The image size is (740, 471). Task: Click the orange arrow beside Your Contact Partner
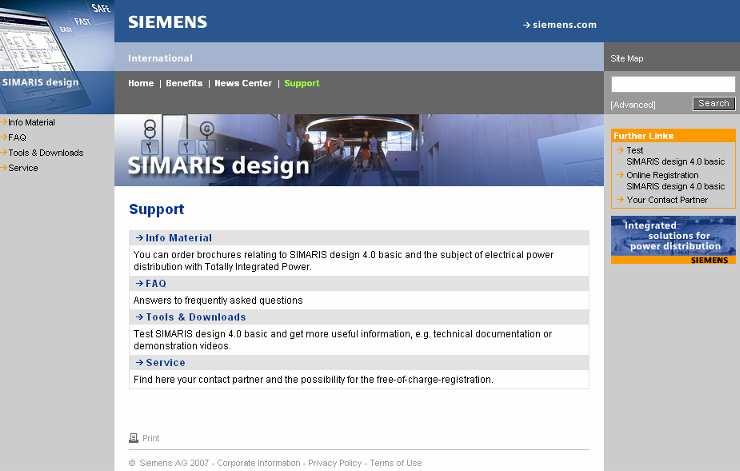click(x=621, y=199)
